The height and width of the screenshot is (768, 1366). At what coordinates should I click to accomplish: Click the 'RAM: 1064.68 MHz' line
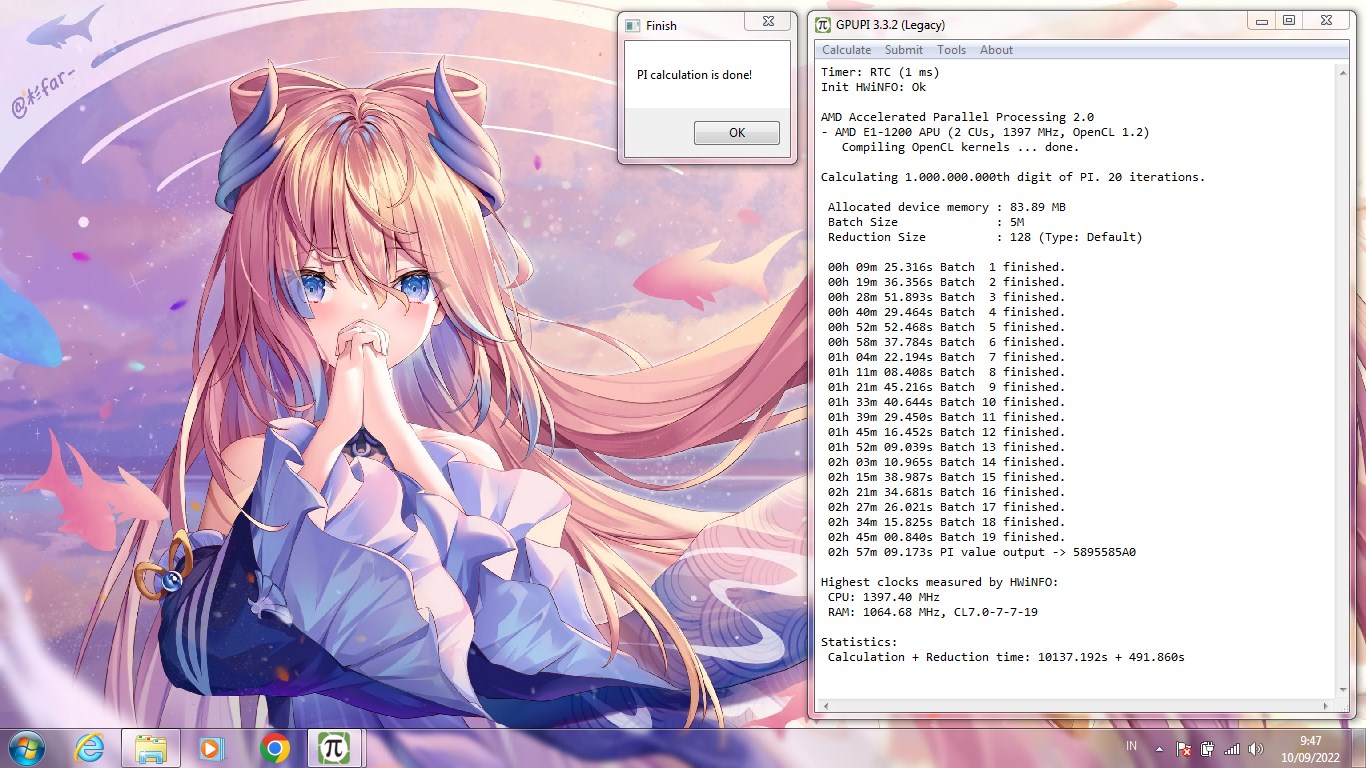pos(932,612)
